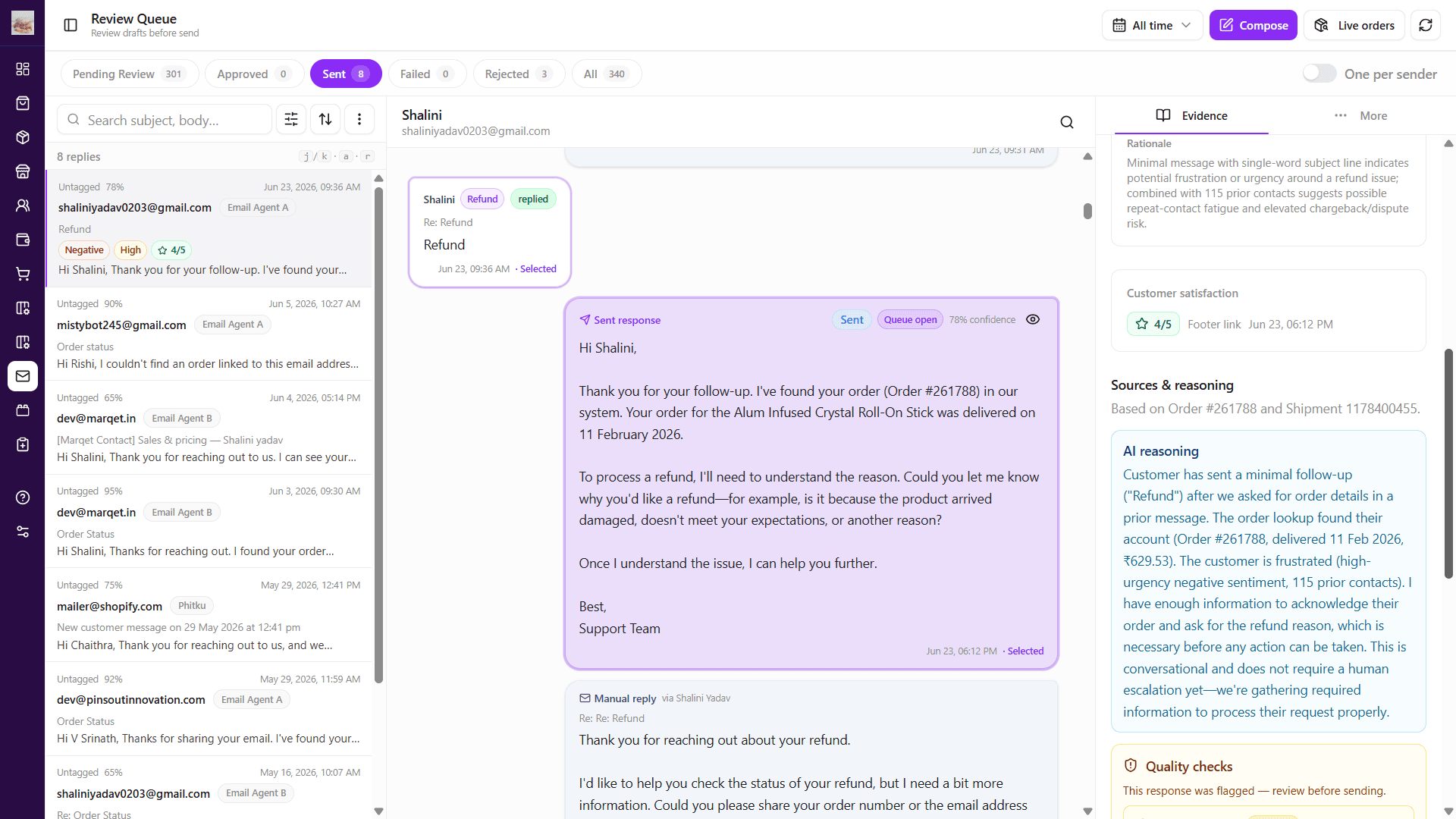1456x819 pixels.
Task: Switch to Pending Review tab
Action: pos(130,74)
